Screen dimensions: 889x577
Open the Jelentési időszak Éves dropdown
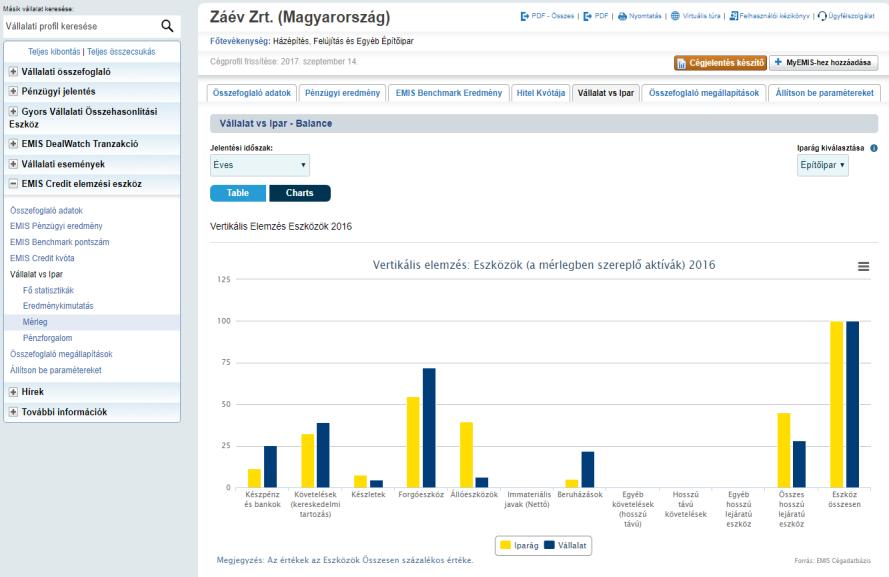[x=260, y=165]
